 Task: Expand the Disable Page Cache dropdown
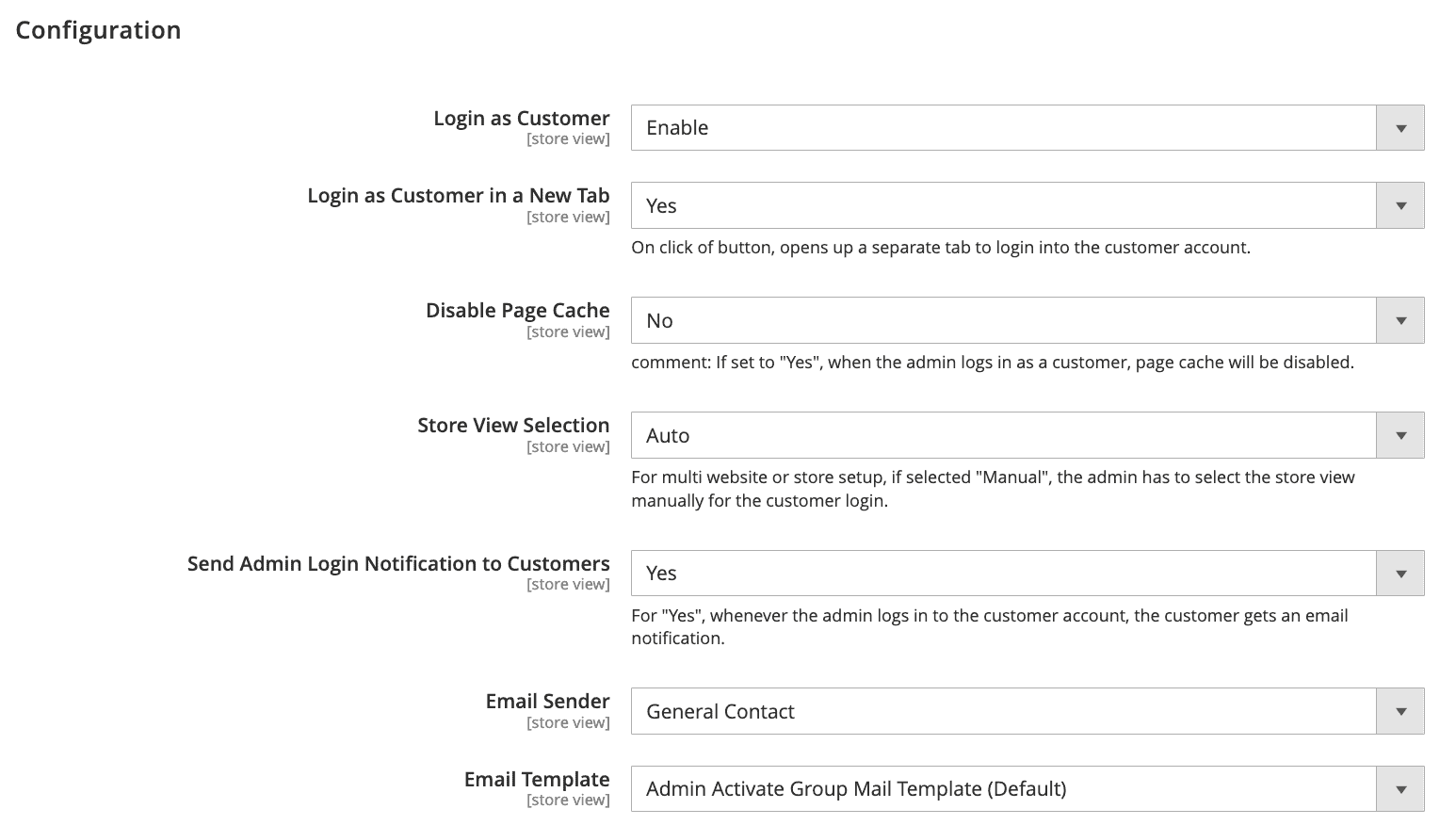tap(1027, 320)
